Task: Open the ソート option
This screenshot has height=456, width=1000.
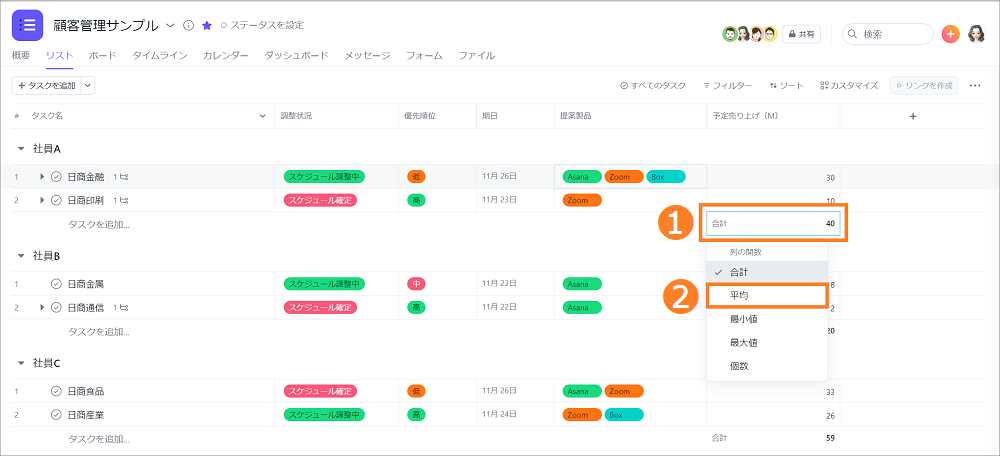Action: (x=786, y=85)
